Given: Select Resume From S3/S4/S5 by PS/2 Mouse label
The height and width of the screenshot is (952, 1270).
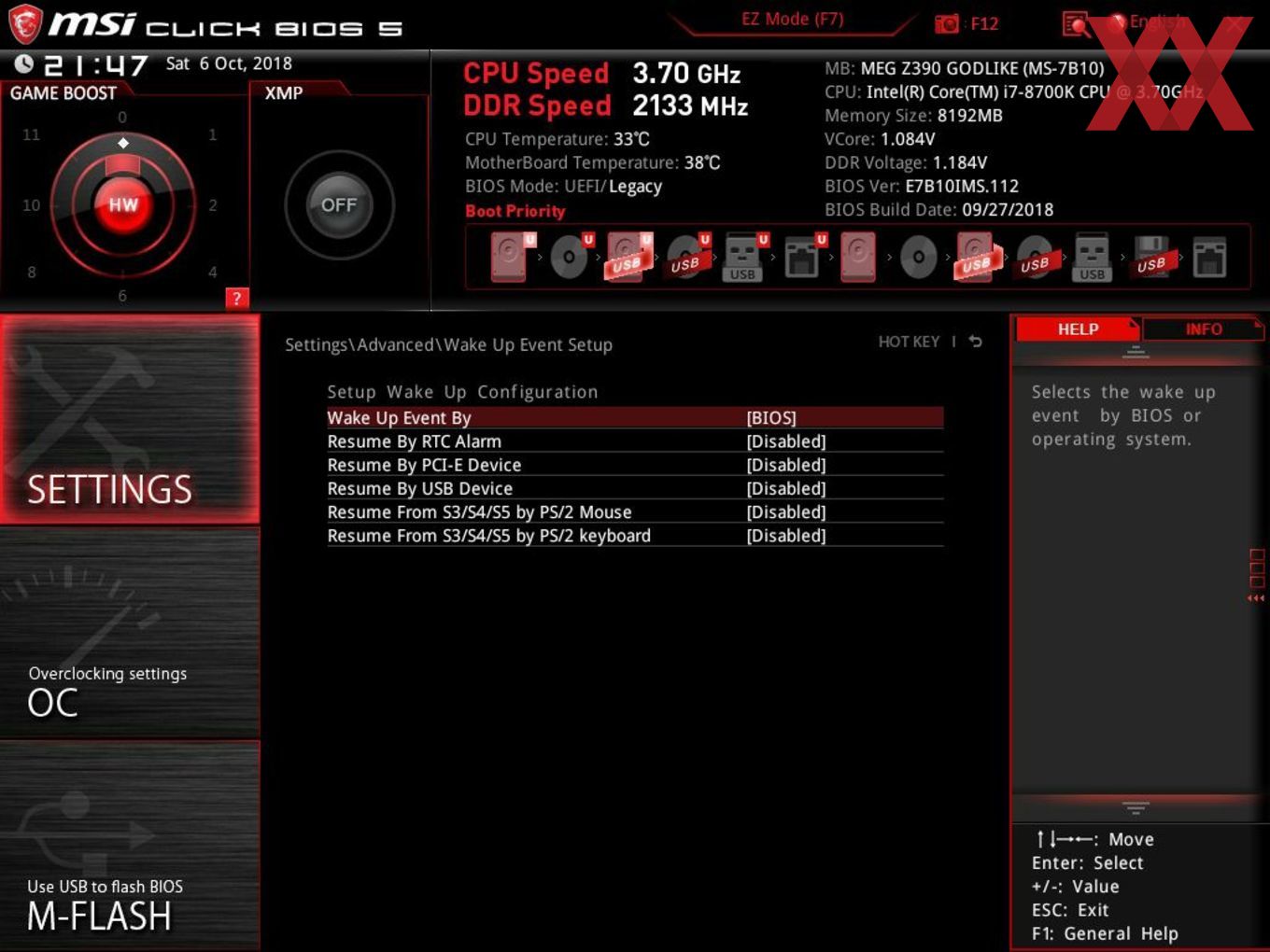Looking at the screenshot, I should point(479,511).
